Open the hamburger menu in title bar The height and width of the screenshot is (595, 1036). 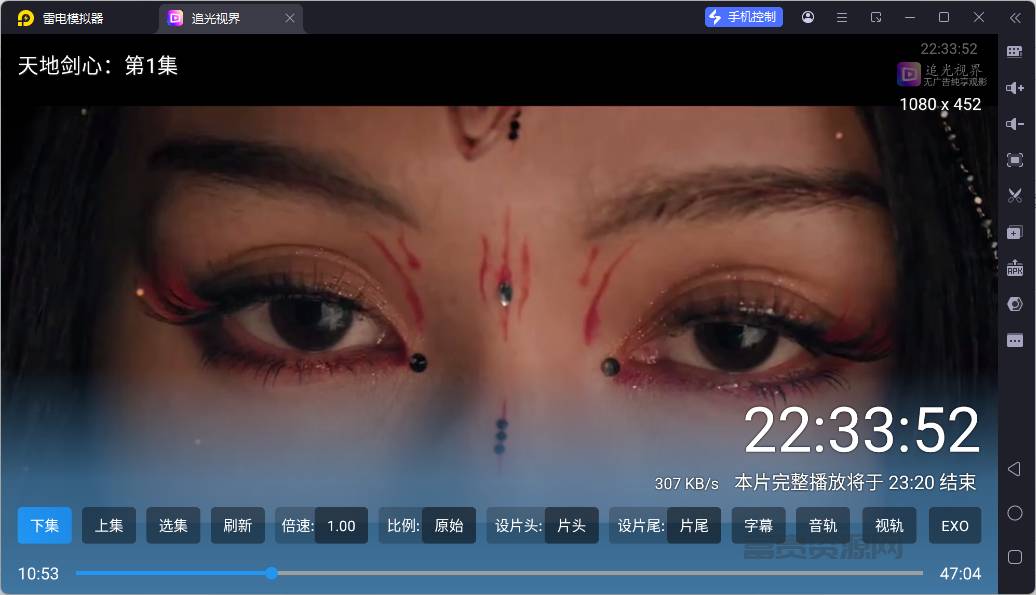click(842, 17)
